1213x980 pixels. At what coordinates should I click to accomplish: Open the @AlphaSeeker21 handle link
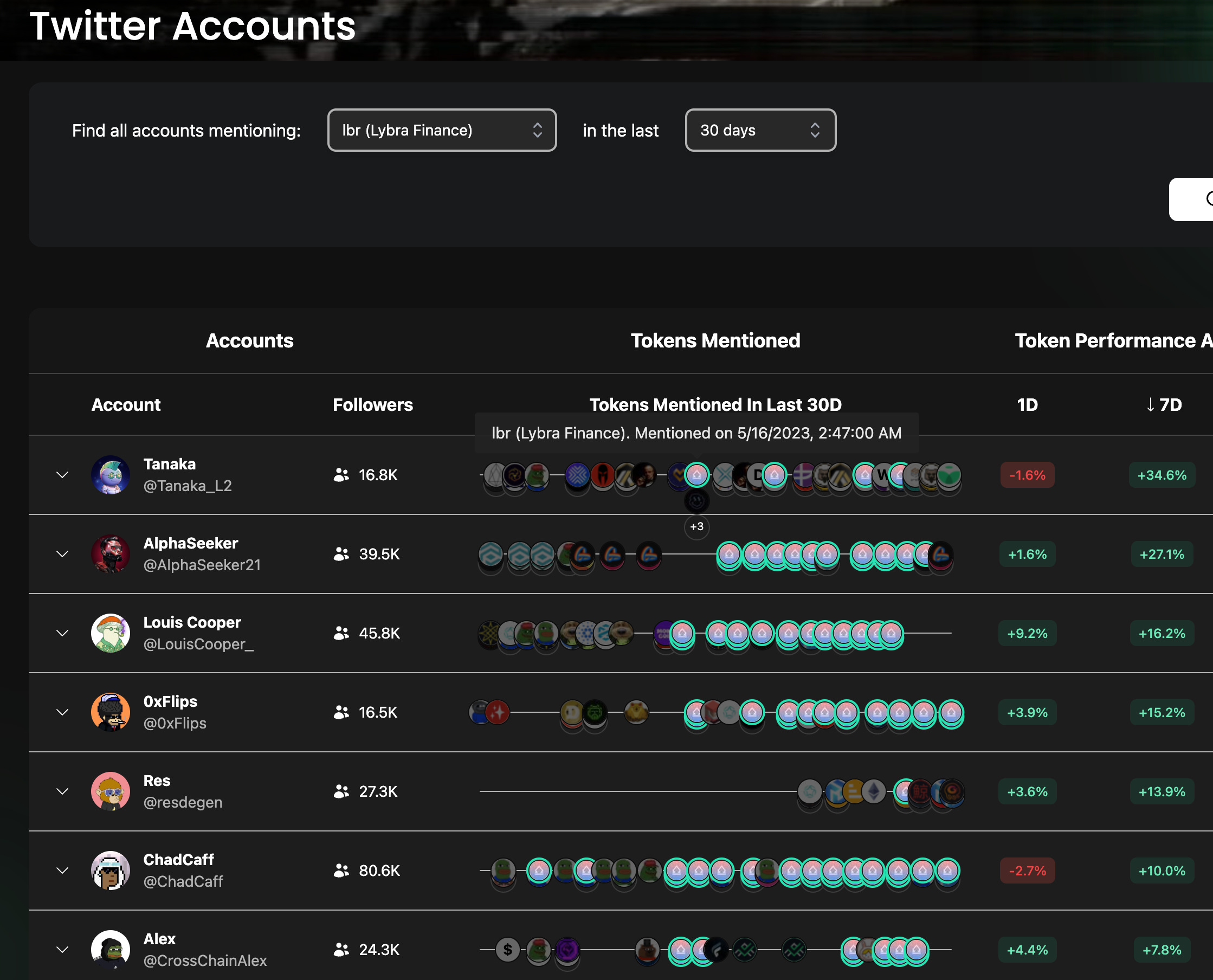[202, 565]
